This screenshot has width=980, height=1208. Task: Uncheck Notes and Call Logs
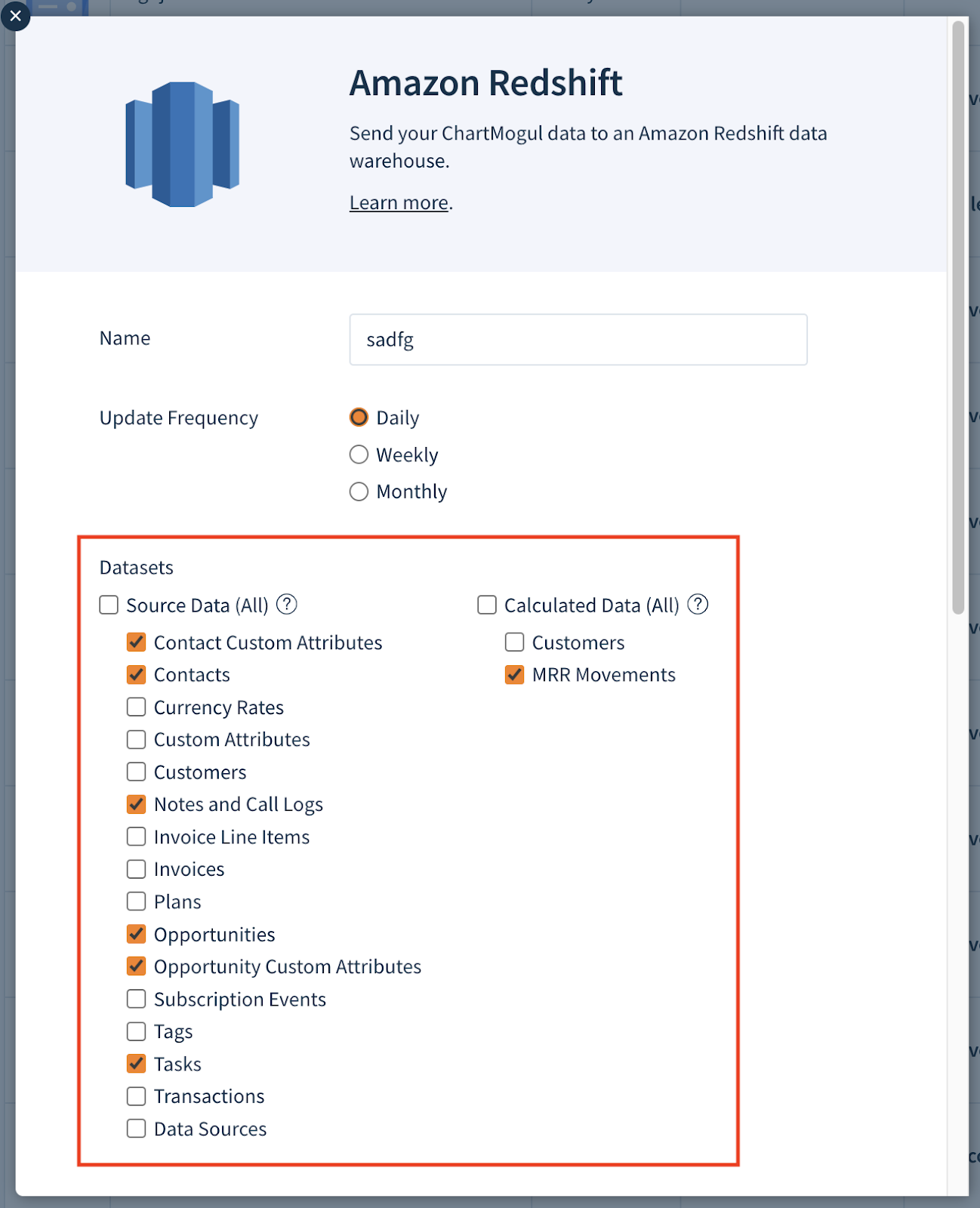(137, 804)
